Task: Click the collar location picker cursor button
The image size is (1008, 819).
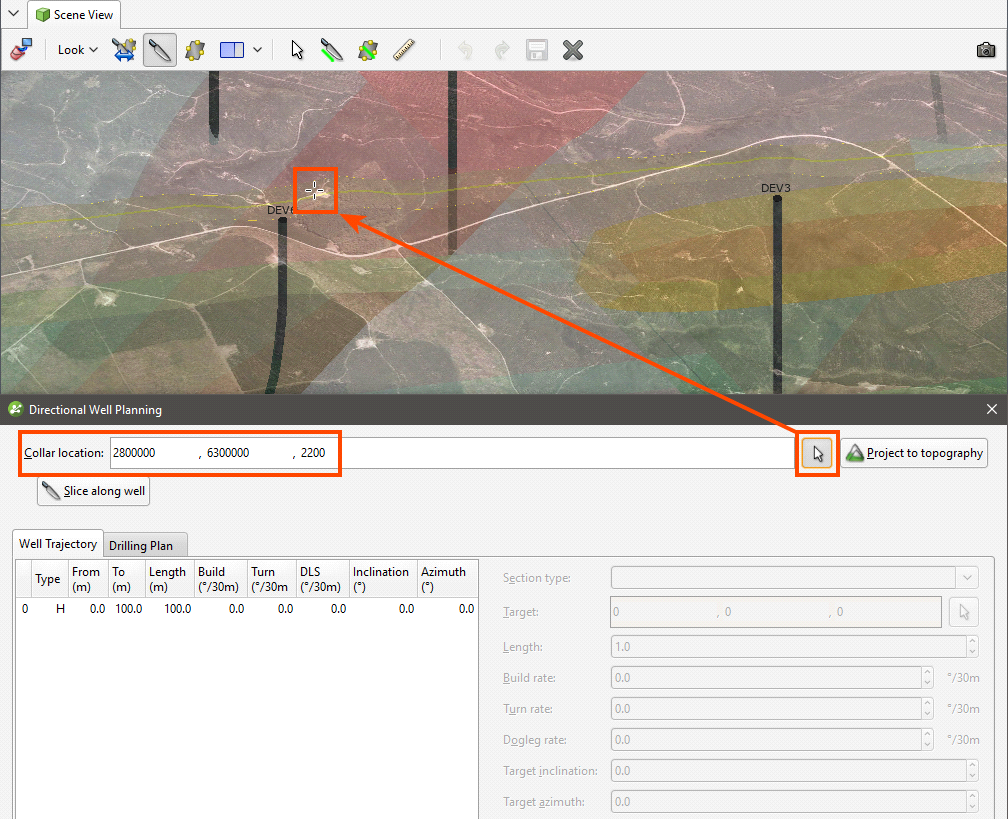Action: point(818,454)
